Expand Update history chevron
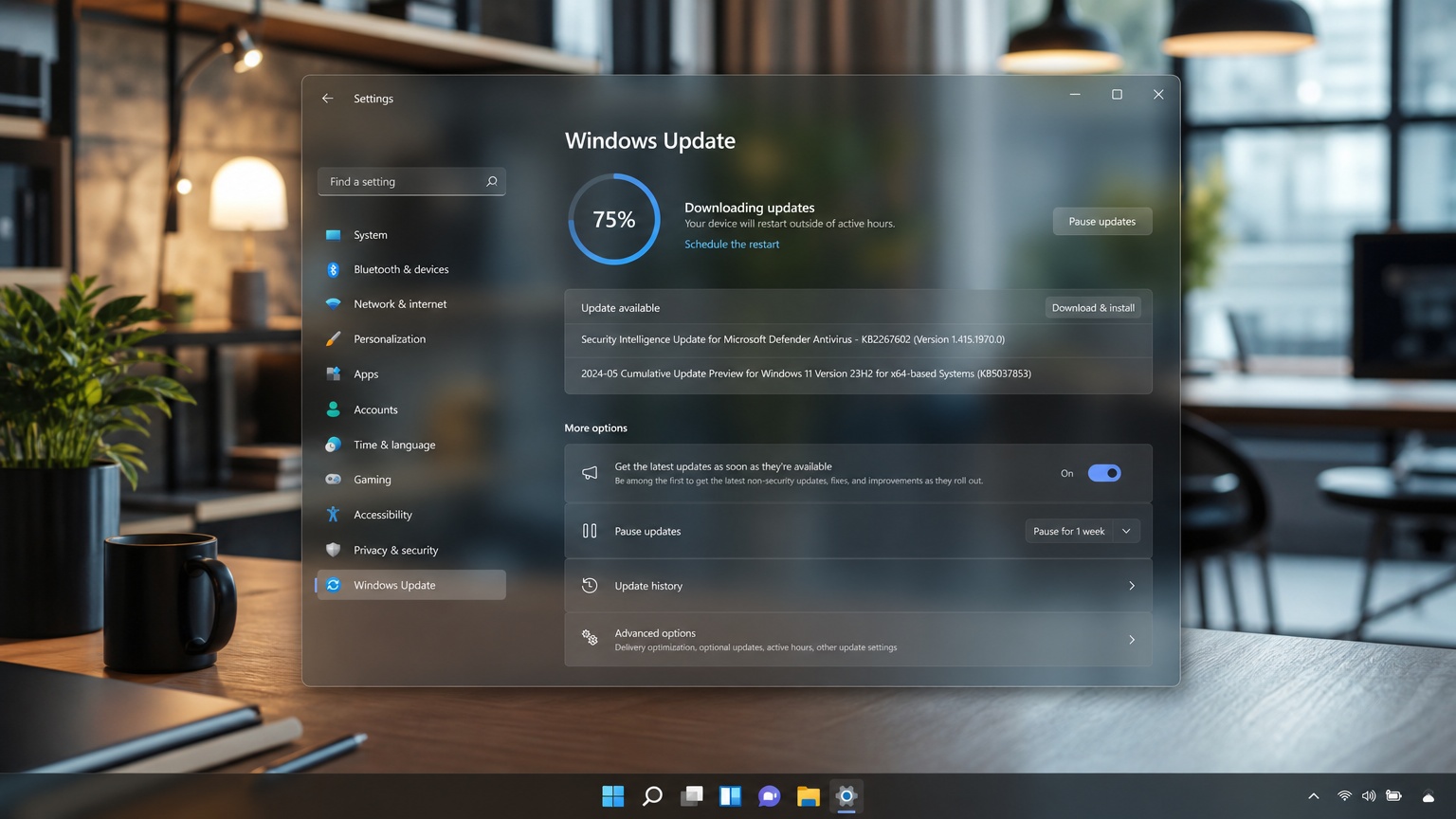 (x=1132, y=586)
